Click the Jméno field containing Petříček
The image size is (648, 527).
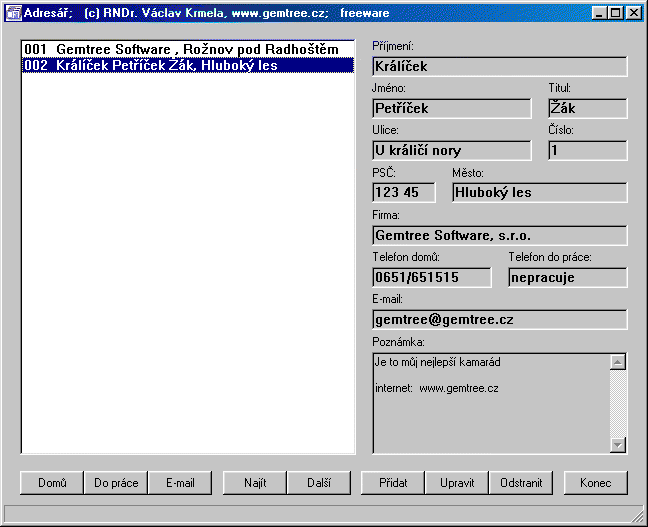tap(451, 109)
